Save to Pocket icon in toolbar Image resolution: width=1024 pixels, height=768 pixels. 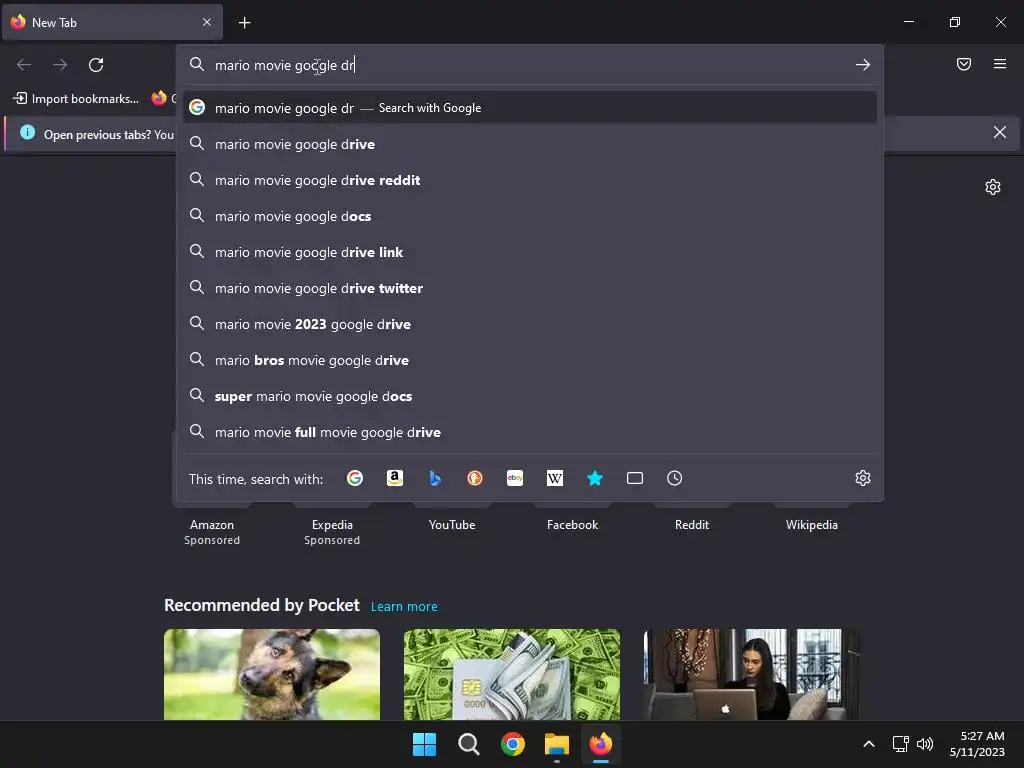point(964,64)
